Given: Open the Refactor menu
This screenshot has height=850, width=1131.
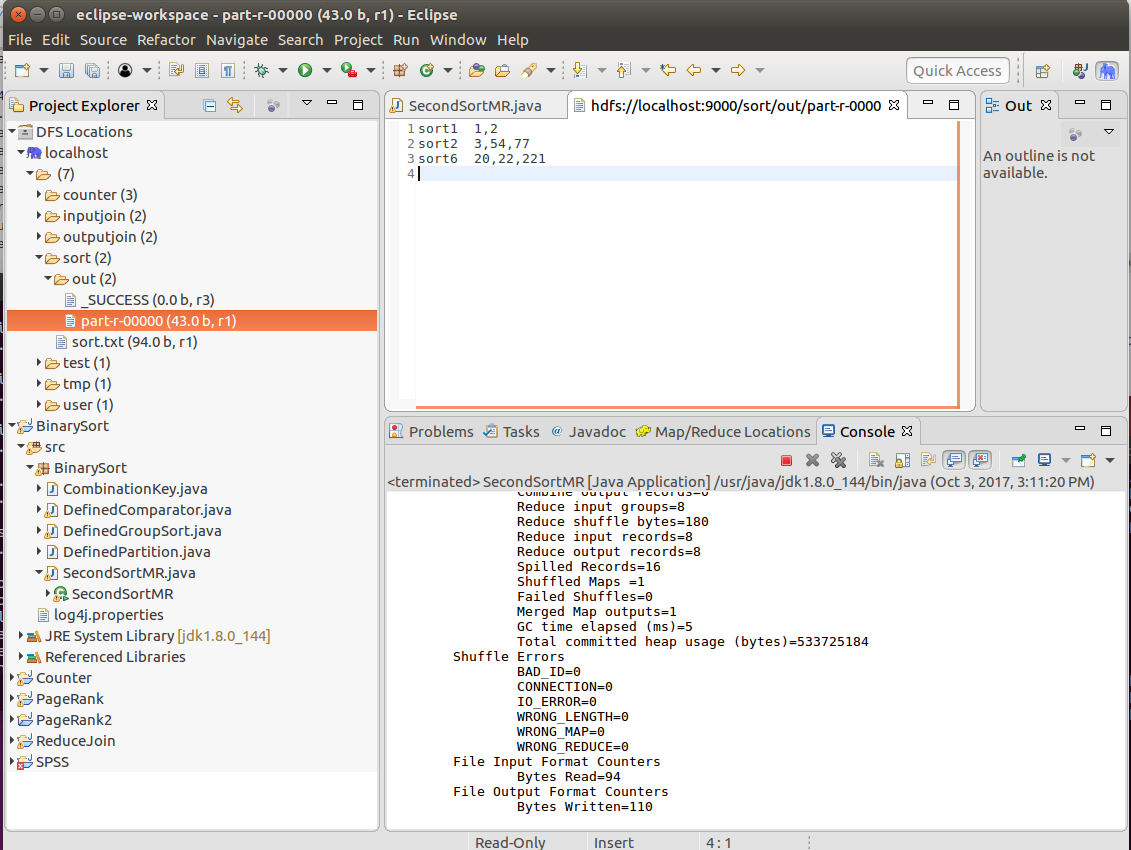Looking at the screenshot, I should (x=166, y=40).
